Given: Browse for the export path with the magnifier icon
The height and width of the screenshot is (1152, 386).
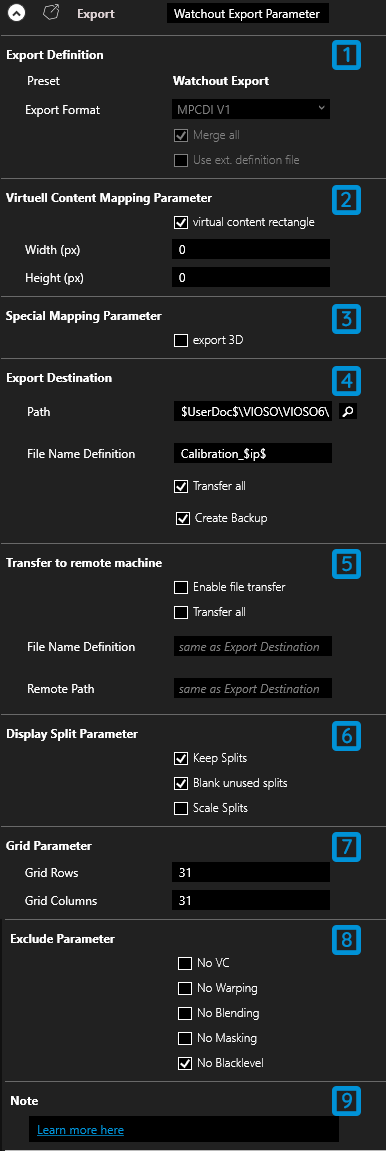Looking at the screenshot, I should tap(349, 413).
